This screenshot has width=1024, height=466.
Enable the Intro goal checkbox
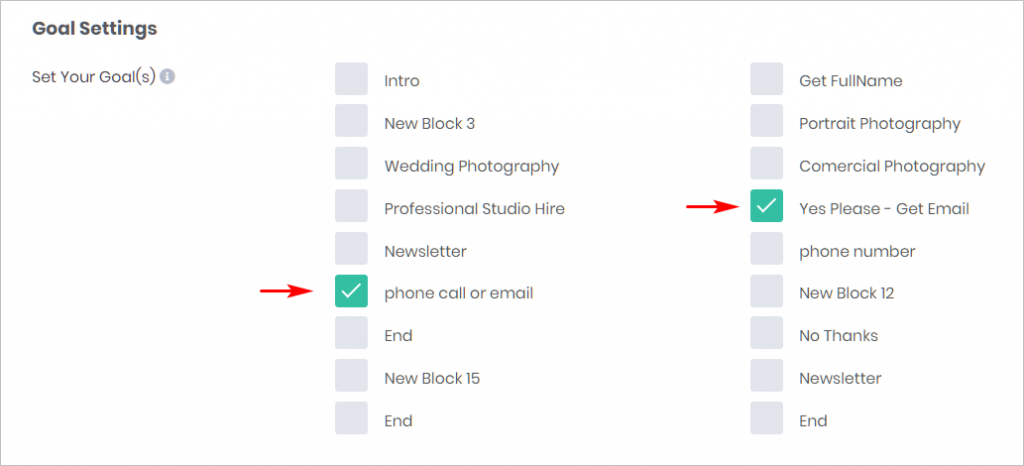pyautogui.click(x=351, y=79)
